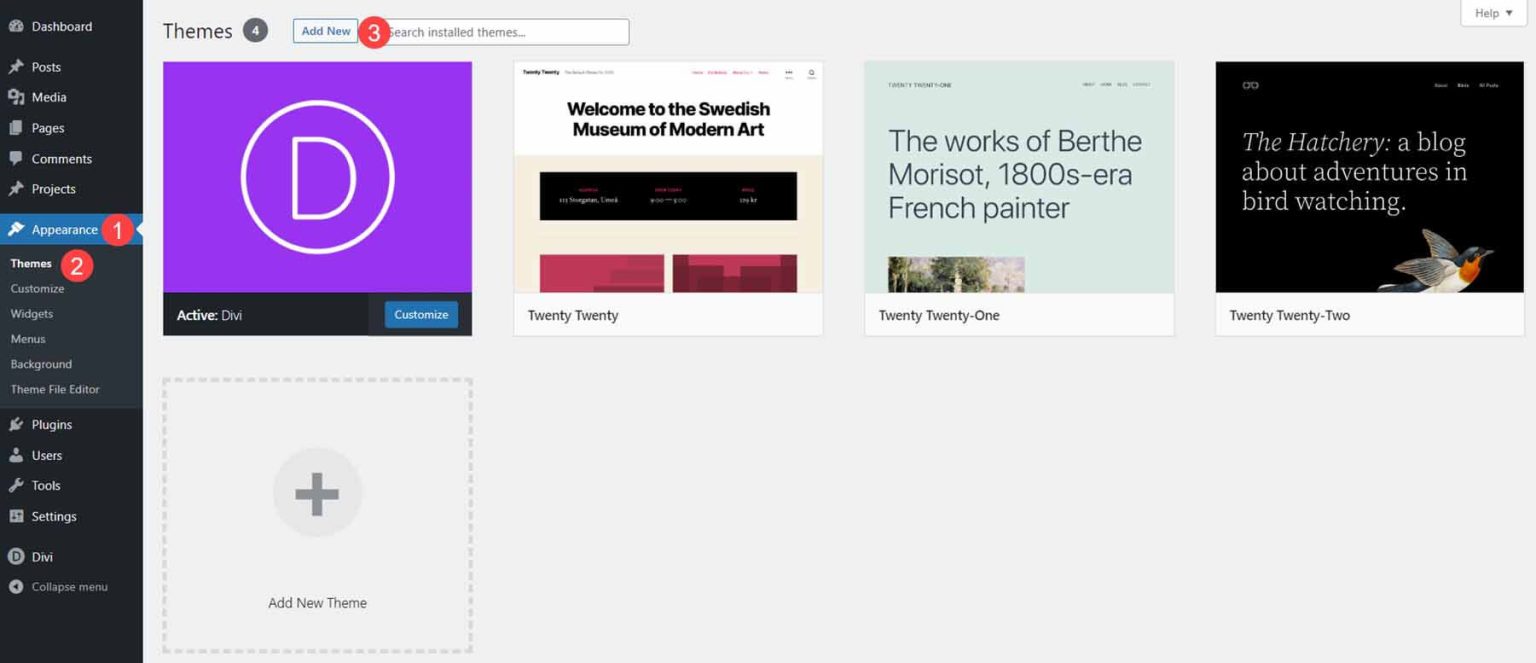Open the Divi menu via its logo icon
The width and height of the screenshot is (1536, 663).
click(16, 556)
